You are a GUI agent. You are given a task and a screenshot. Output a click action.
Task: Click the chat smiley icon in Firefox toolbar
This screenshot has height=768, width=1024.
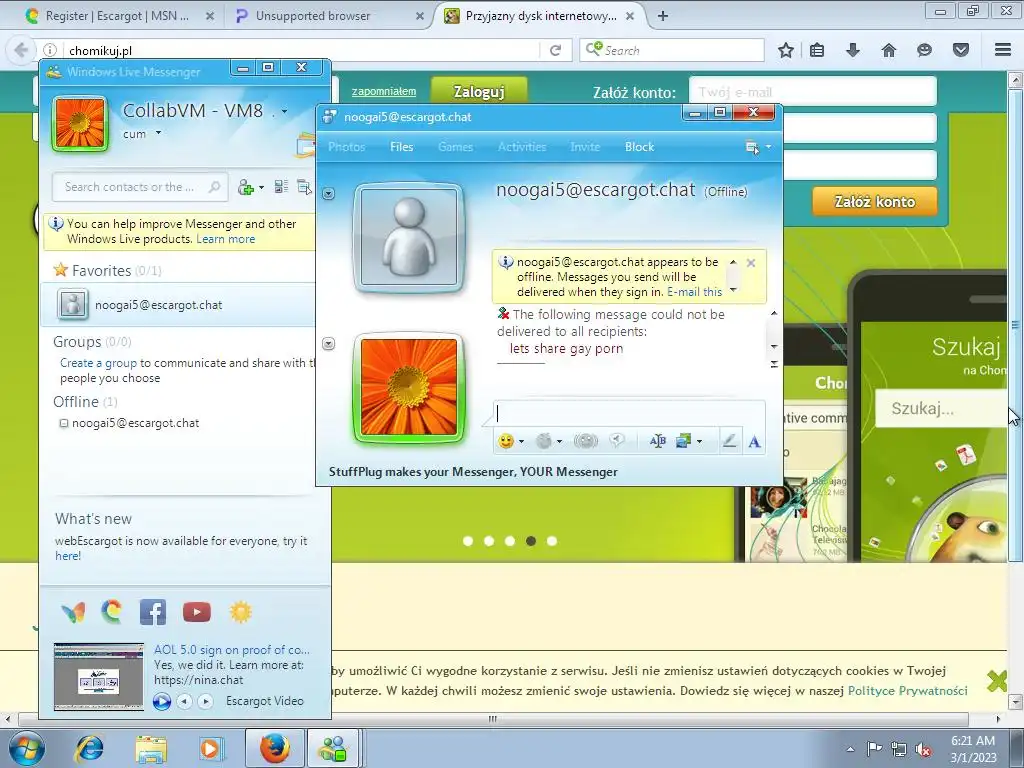point(924,50)
